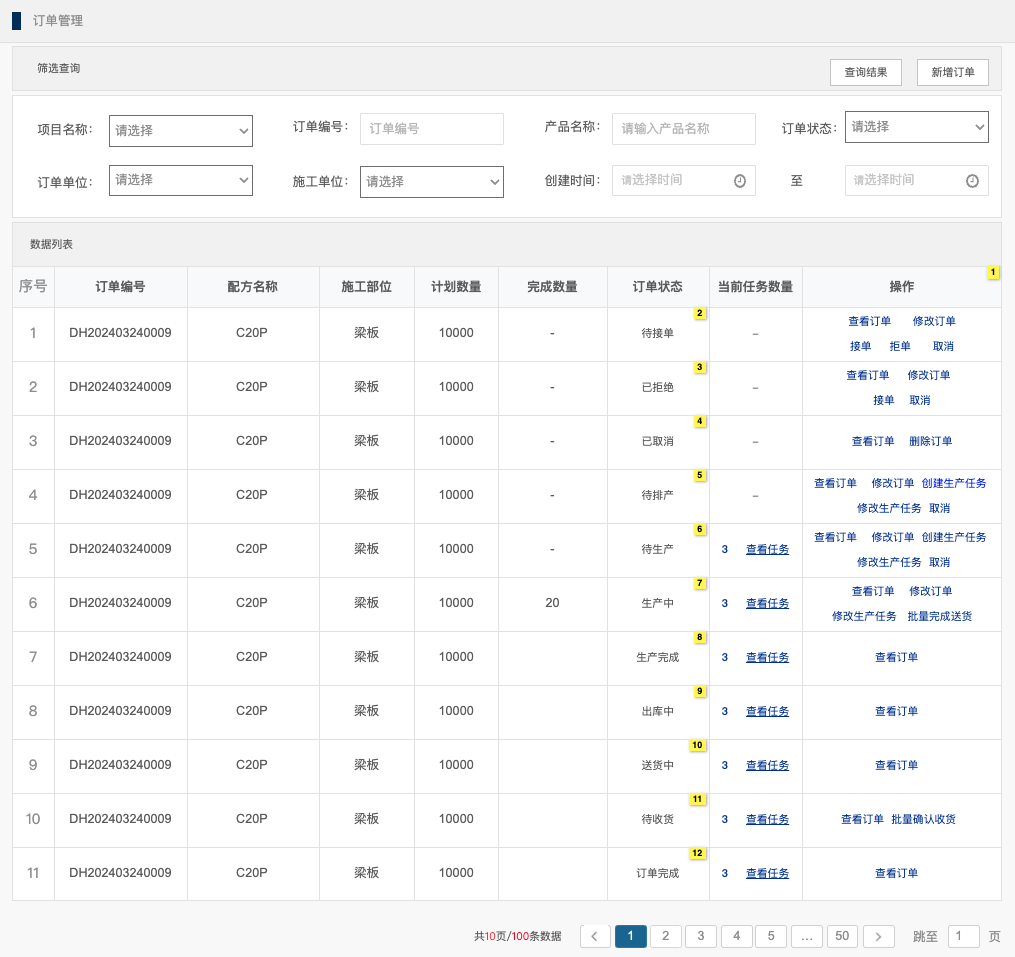Expand the 订单状态 dropdown
The image size is (1015, 957).
point(916,127)
